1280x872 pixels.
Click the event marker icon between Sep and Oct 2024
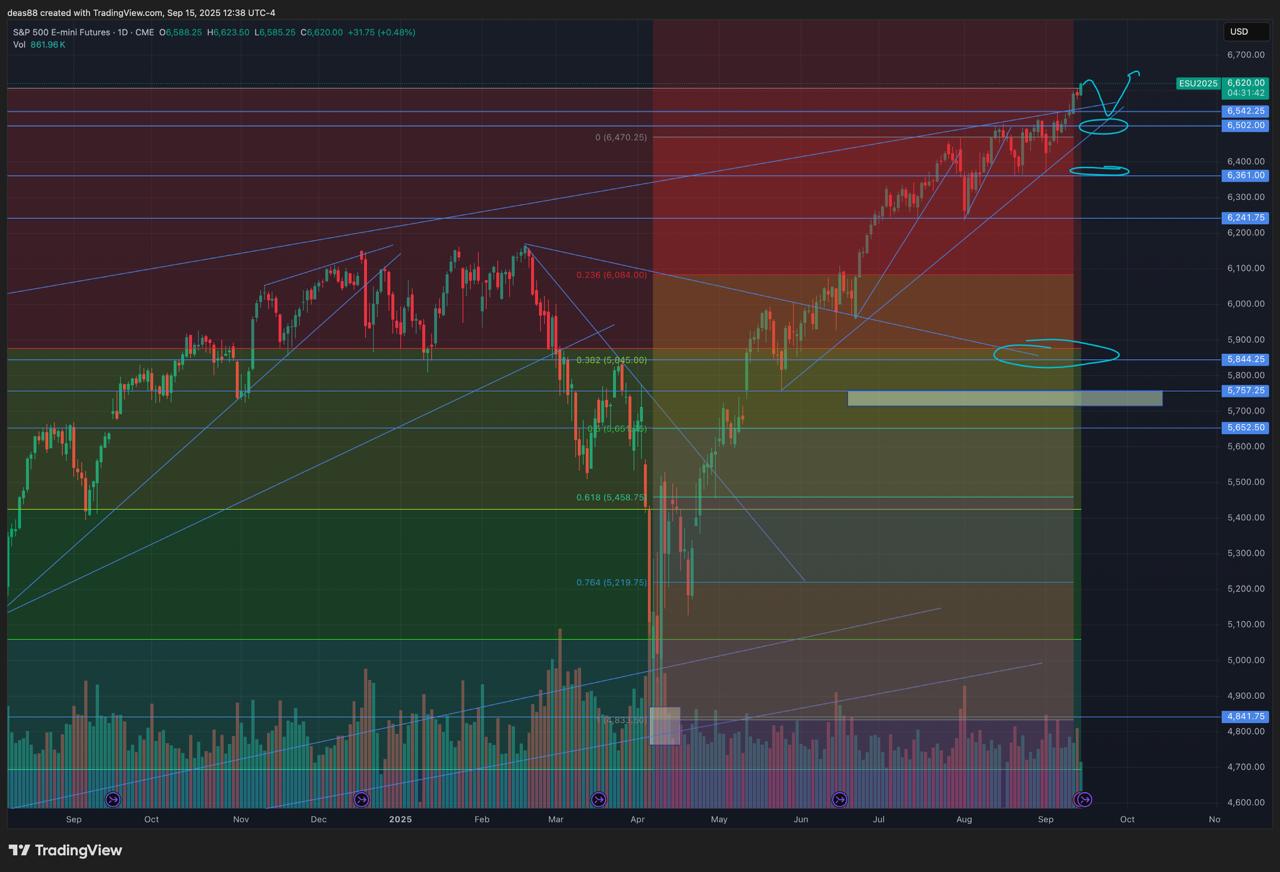[x=112, y=799]
